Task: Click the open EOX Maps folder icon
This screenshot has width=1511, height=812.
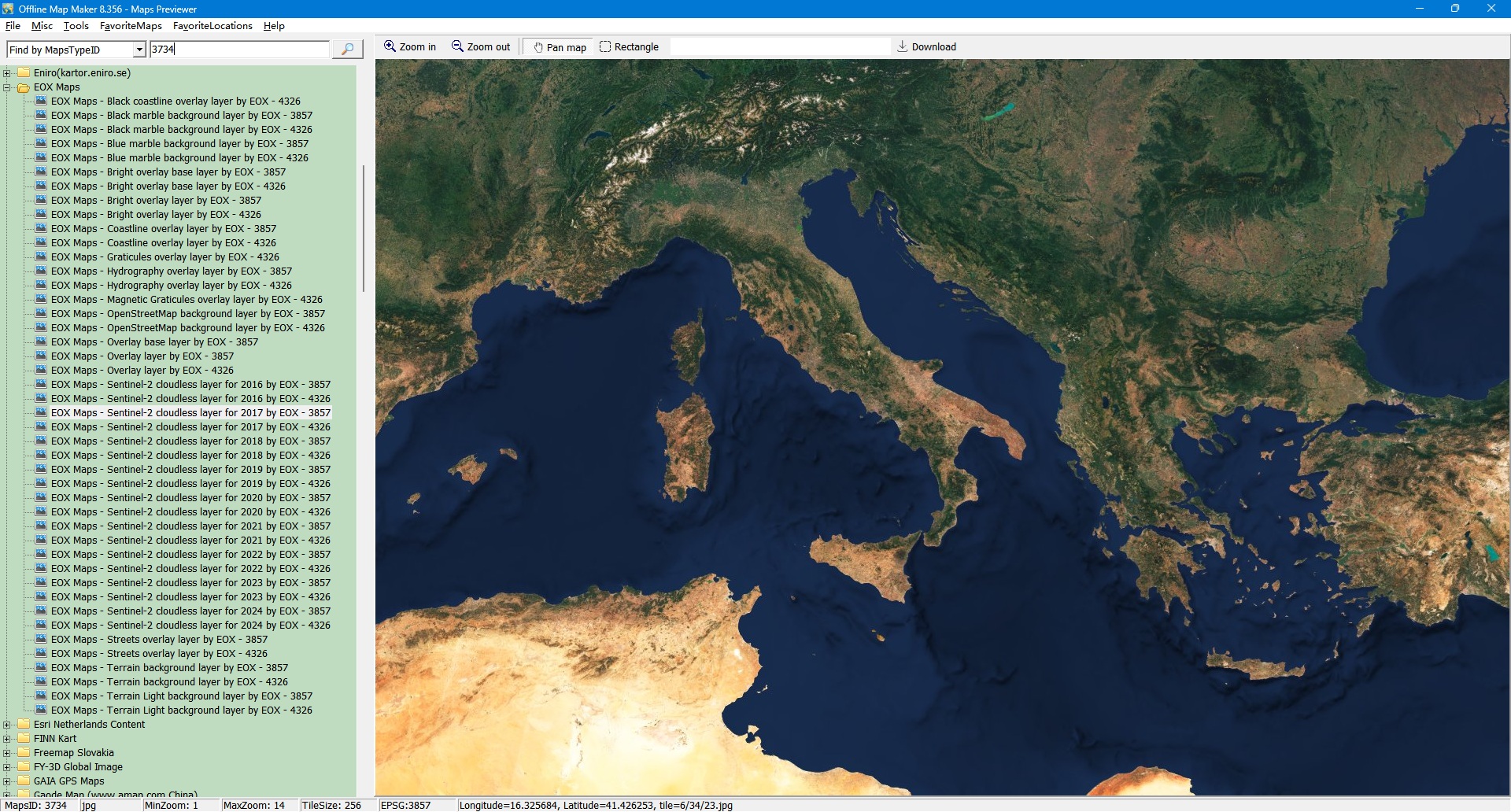Action: click(24, 87)
